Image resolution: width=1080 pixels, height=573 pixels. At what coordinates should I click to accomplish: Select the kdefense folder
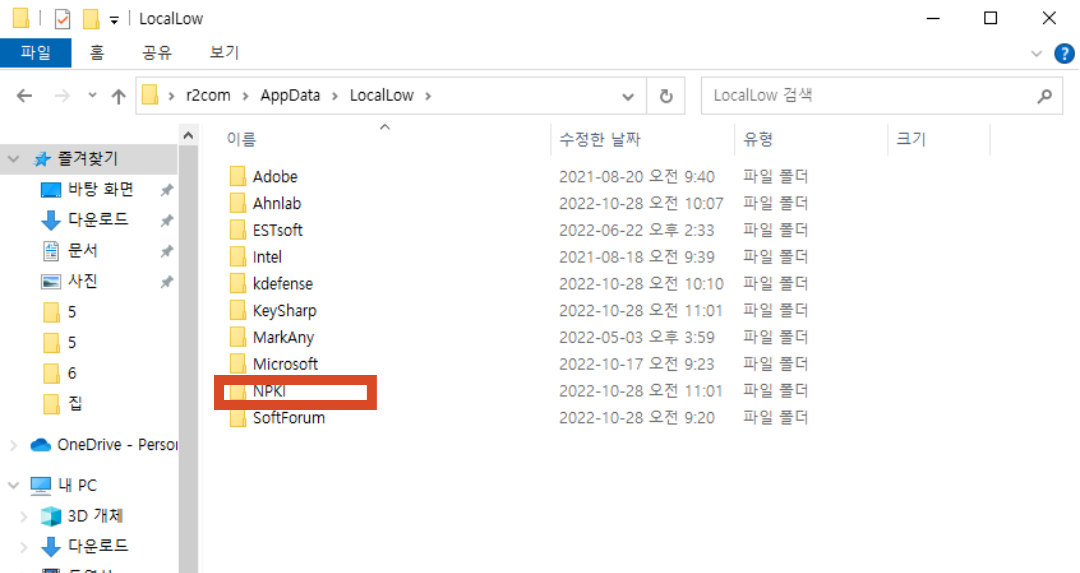[282, 284]
